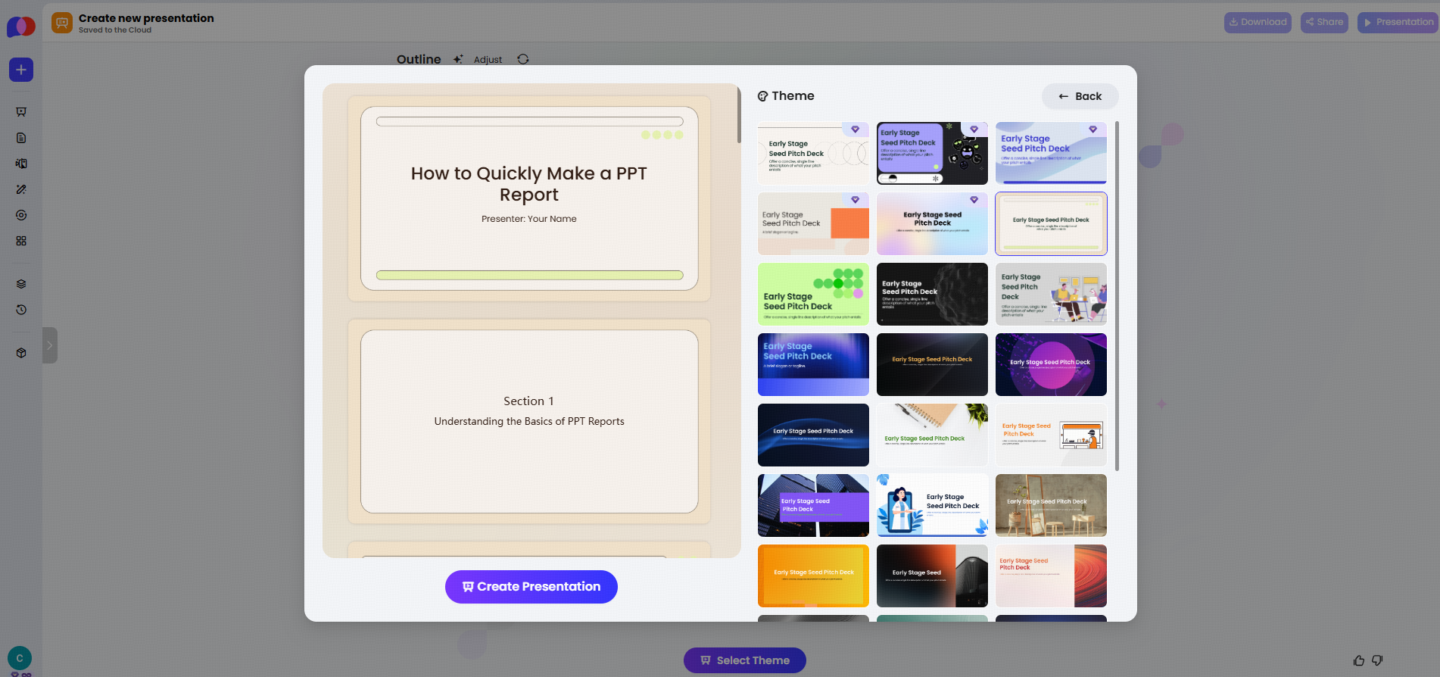This screenshot has height=677, width=1440.
Task: Click the regenerate outline refresh icon
Action: tap(523, 59)
